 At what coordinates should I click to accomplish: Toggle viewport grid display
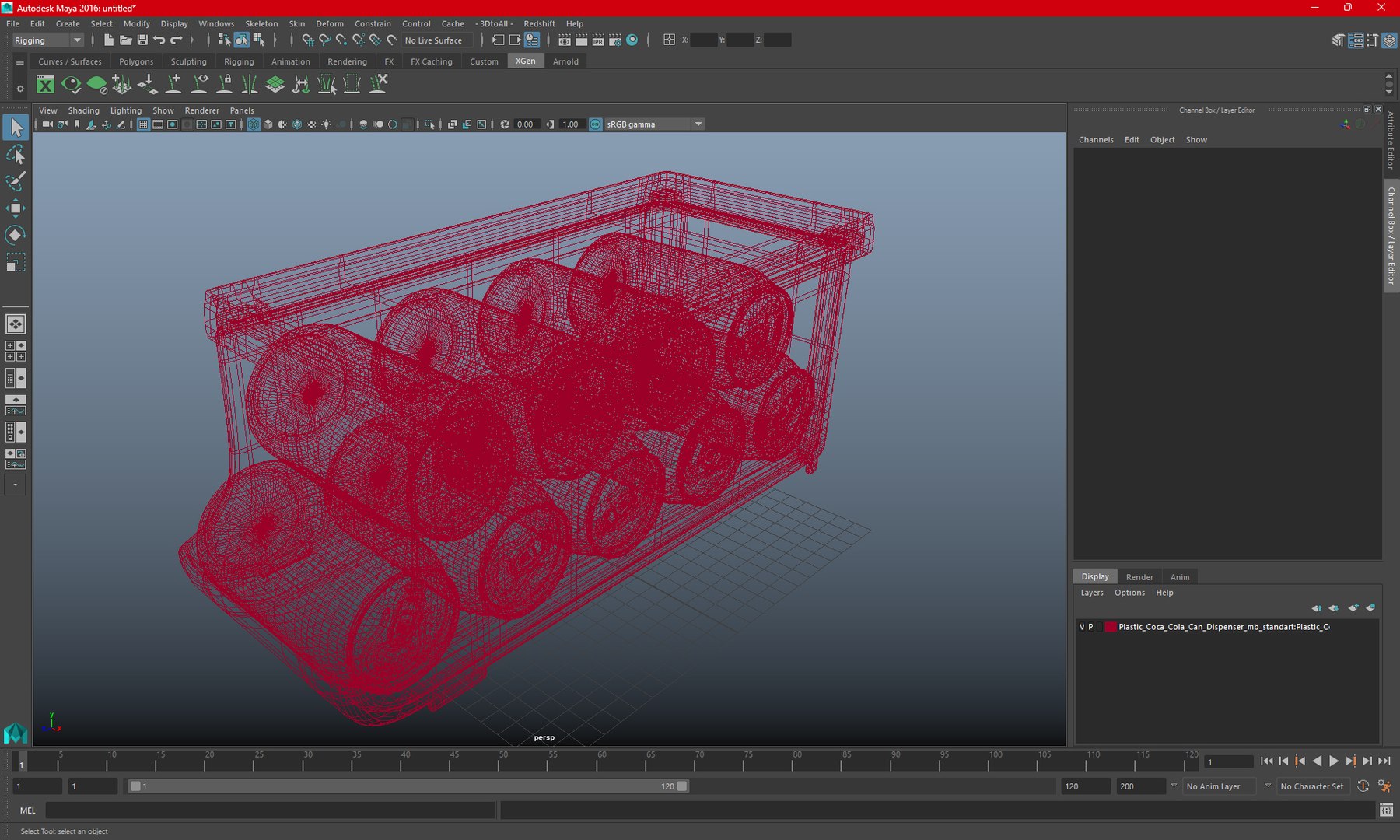pos(144,124)
